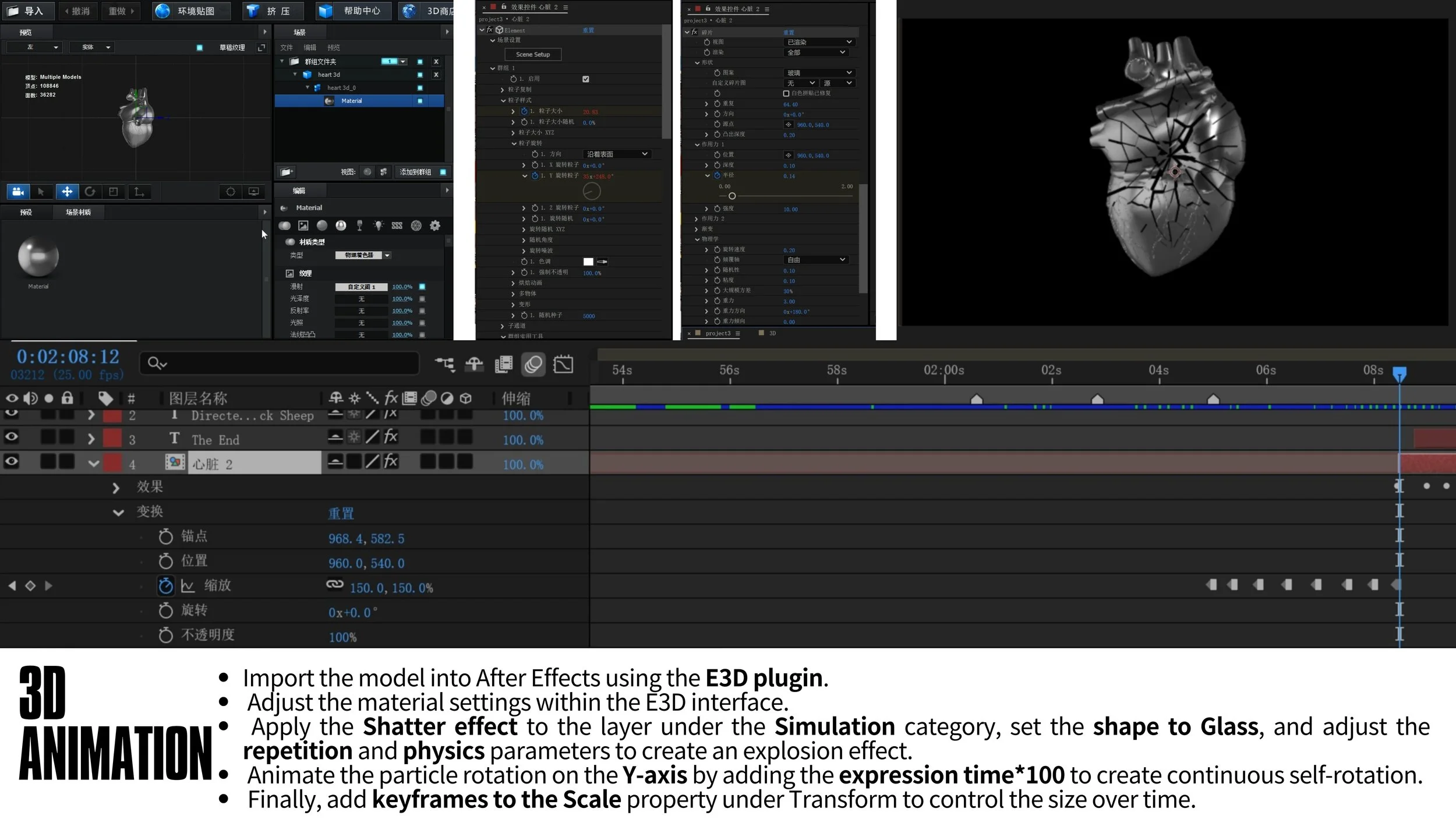Uncheck the group 1 启用 checkbox
Image resolution: width=1456 pixels, height=819 pixels.
click(x=586, y=79)
